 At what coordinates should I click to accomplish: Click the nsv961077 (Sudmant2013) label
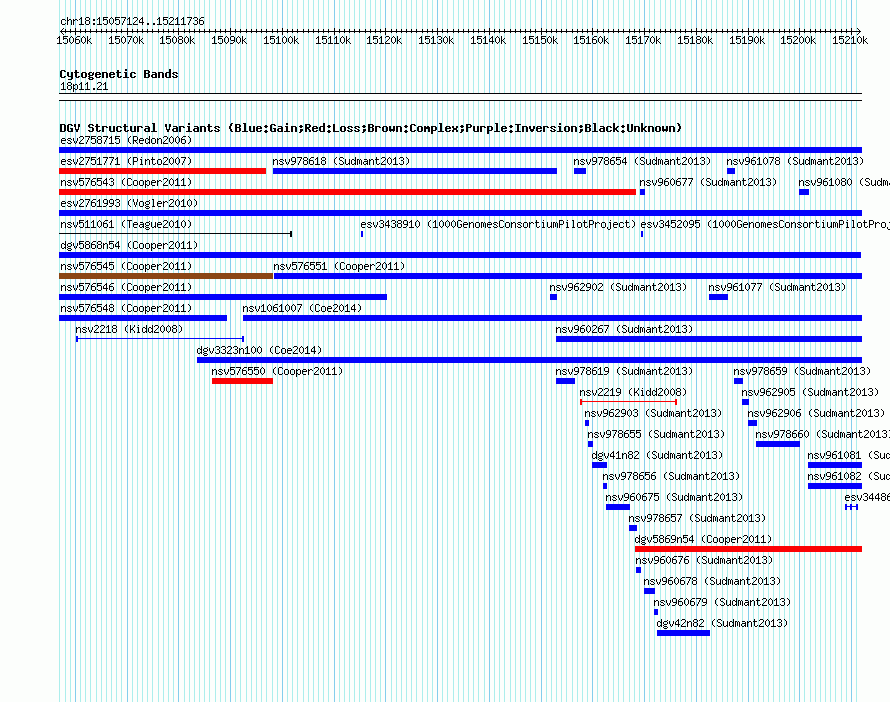click(777, 287)
